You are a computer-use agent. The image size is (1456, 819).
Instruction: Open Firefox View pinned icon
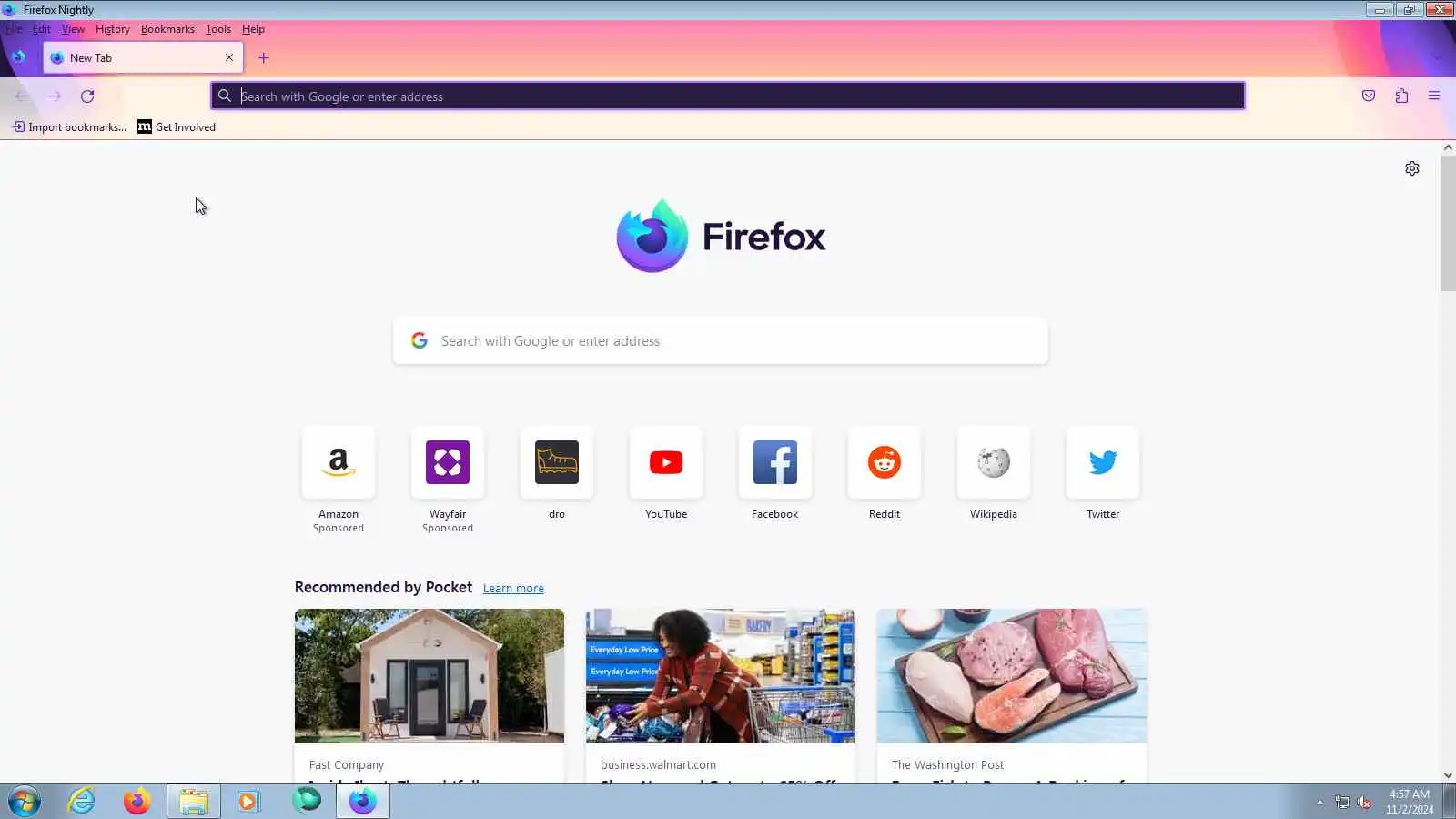[18, 57]
